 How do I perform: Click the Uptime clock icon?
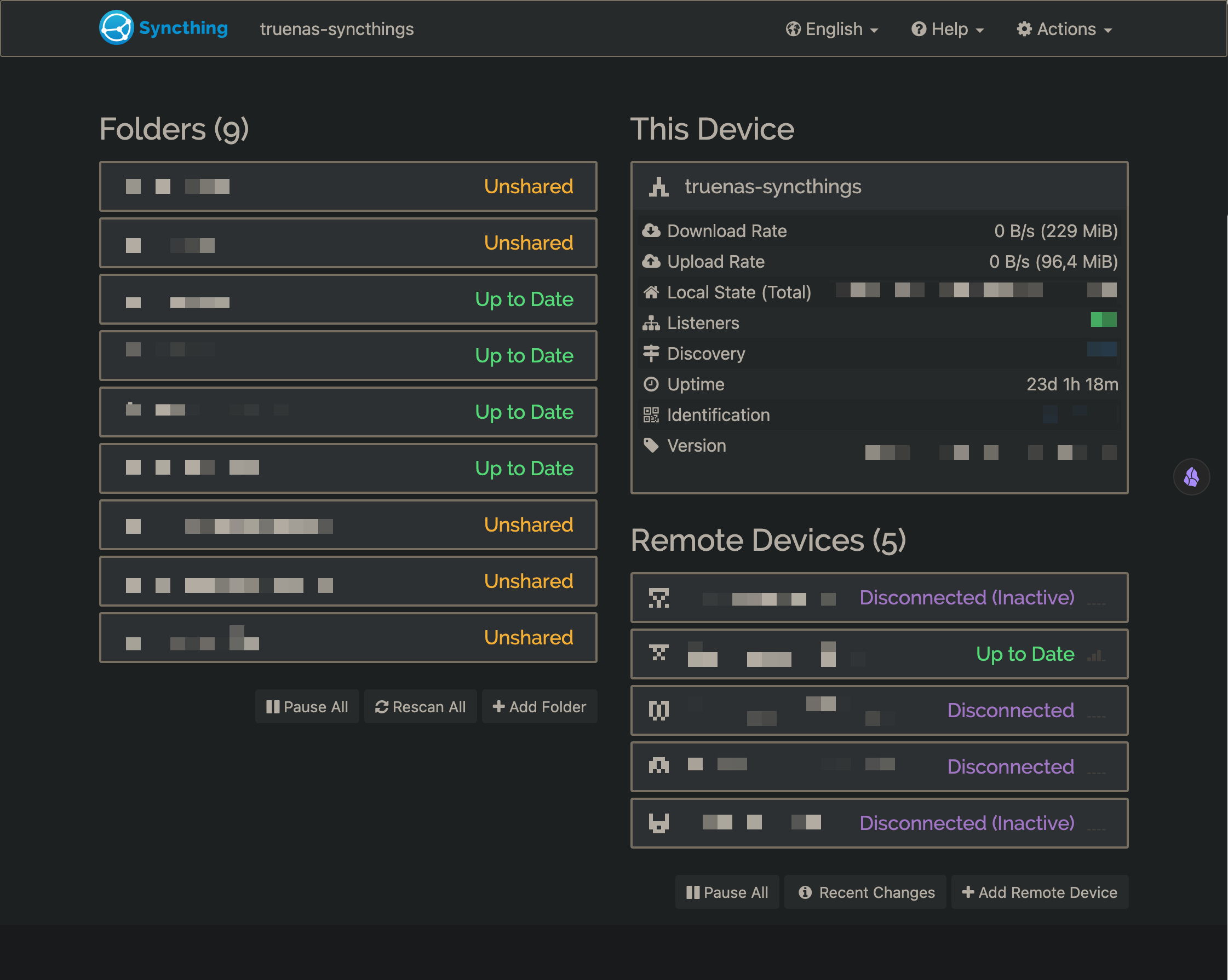point(651,384)
